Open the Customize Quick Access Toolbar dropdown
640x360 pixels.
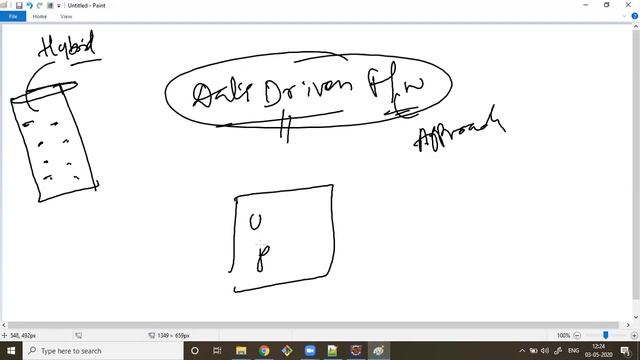tap(59, 6)
